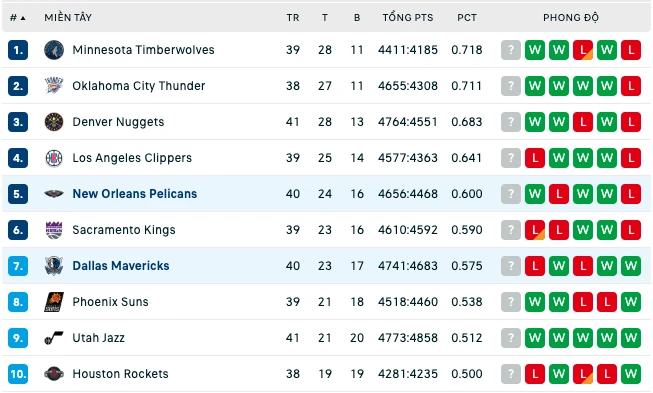Sort by the TỔNG PTS column header
This screenshot has height=393, width=653.
408,17
